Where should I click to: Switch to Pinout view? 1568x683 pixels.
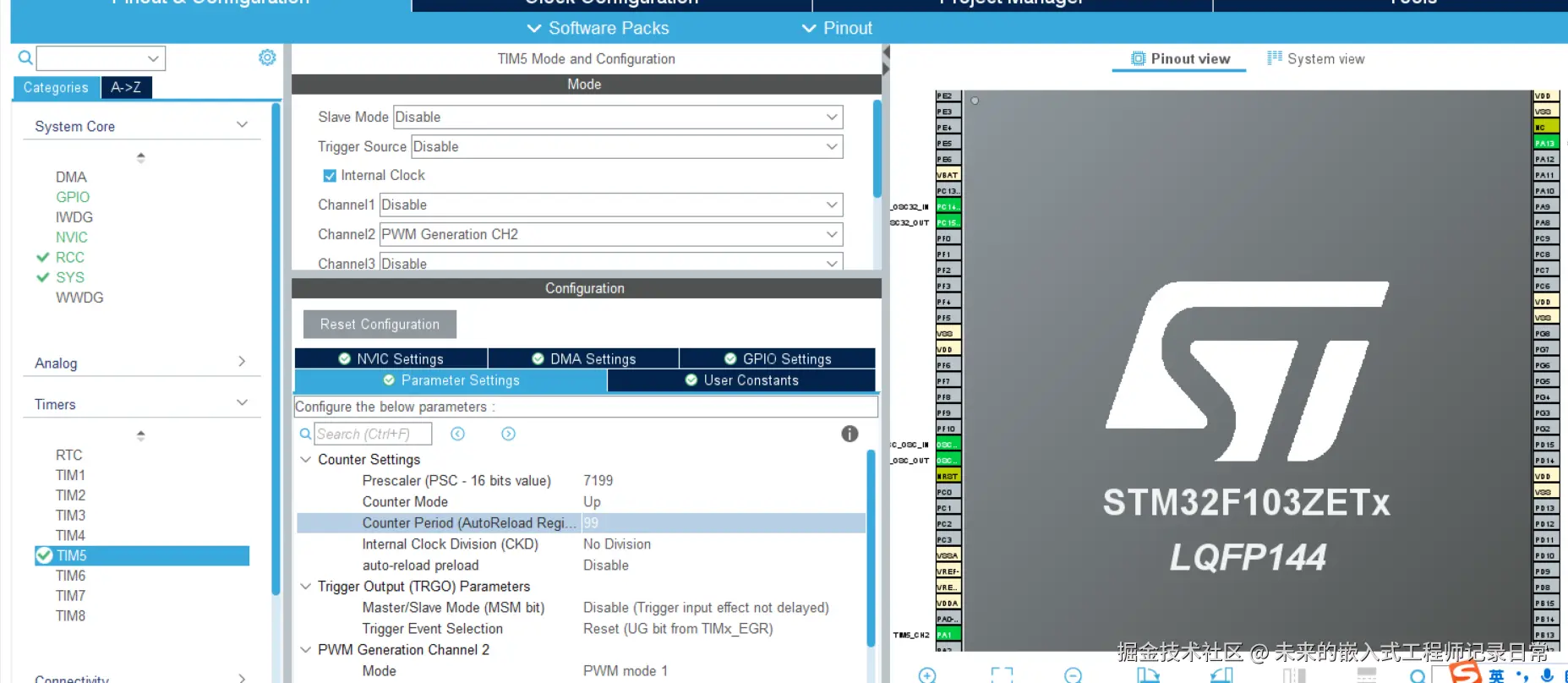coord(1179,58)
